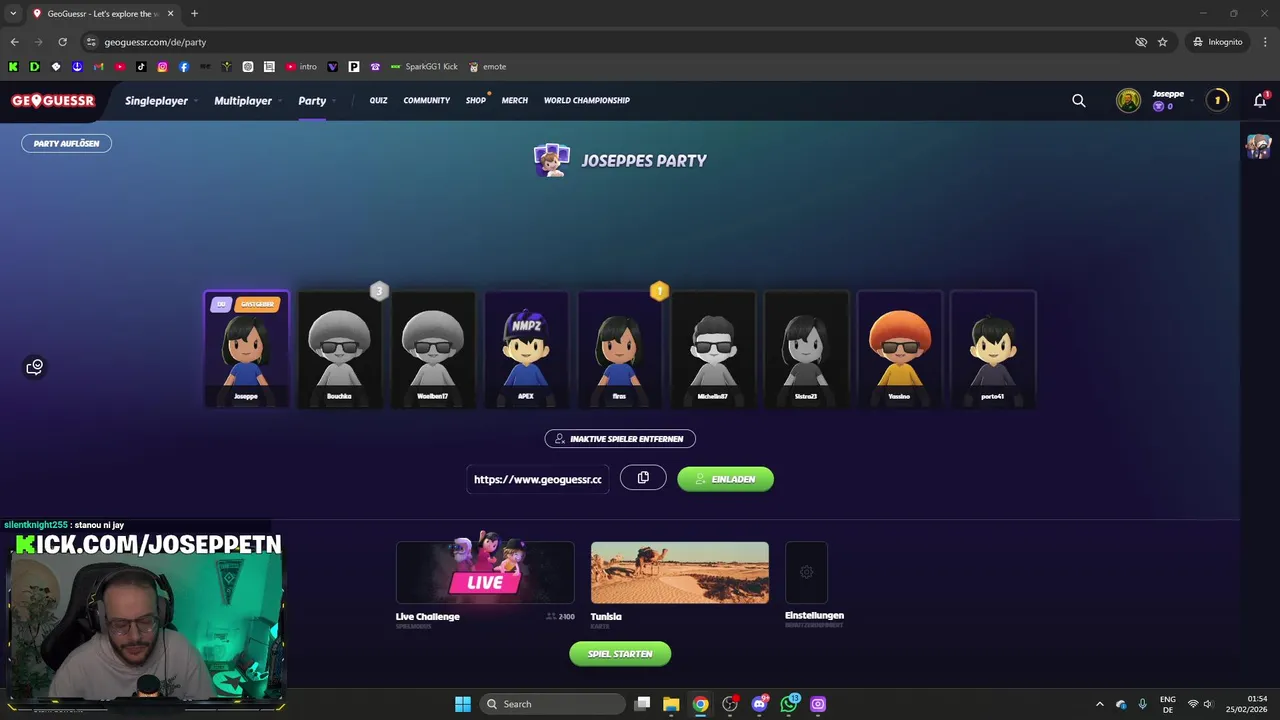This screenshot has height=720, width=1280.
Task: Open a new browser tab
Action: point(194,13)
